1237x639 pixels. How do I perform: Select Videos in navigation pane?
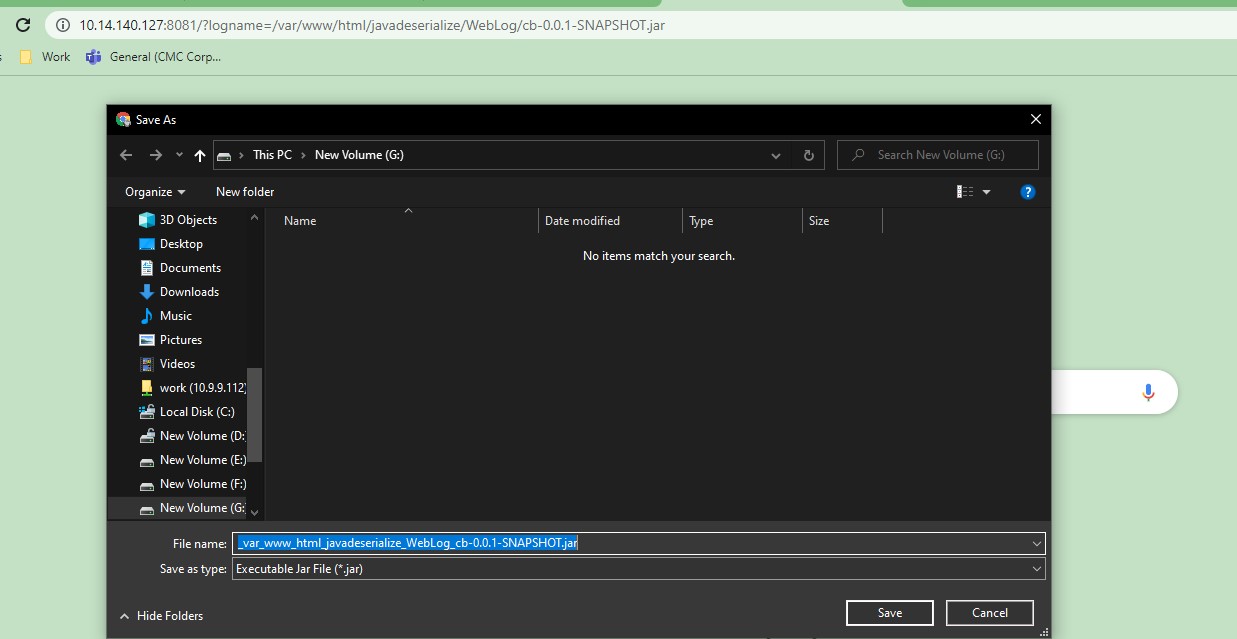click(x=167, y=364)
